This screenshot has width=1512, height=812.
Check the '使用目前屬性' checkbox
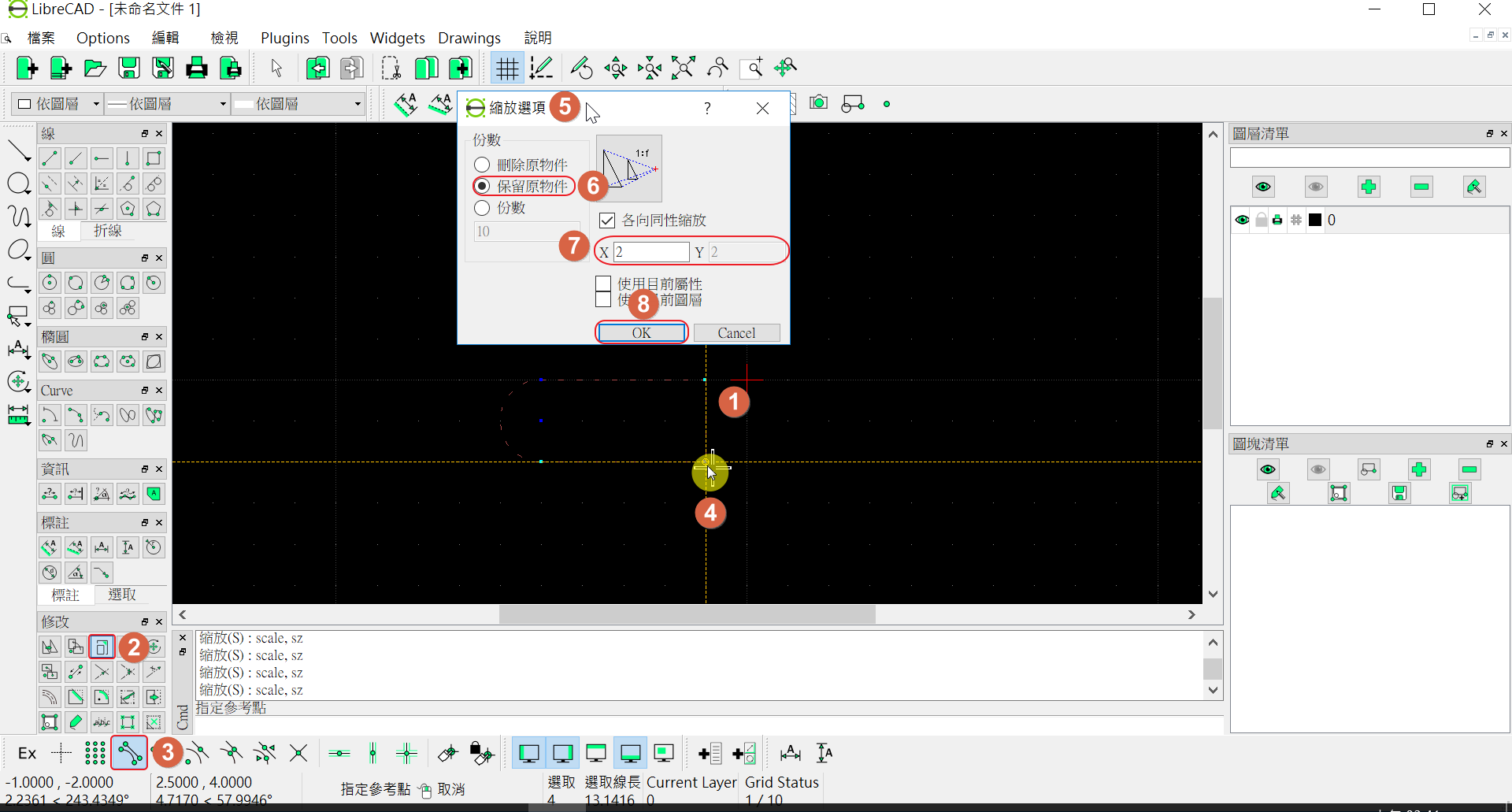click(x=604, y=284)
